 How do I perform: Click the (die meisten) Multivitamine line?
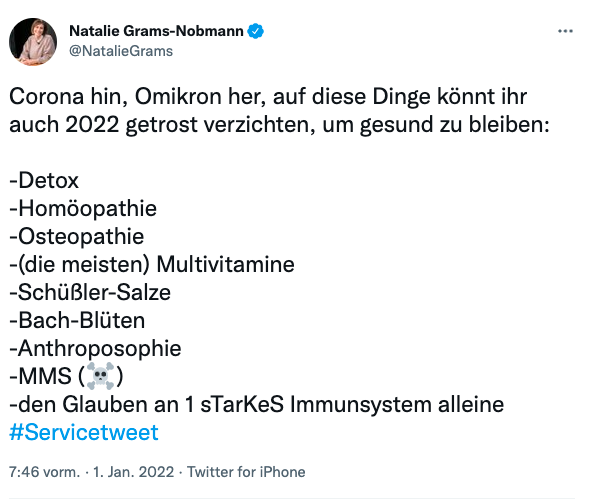click(152, 264)
